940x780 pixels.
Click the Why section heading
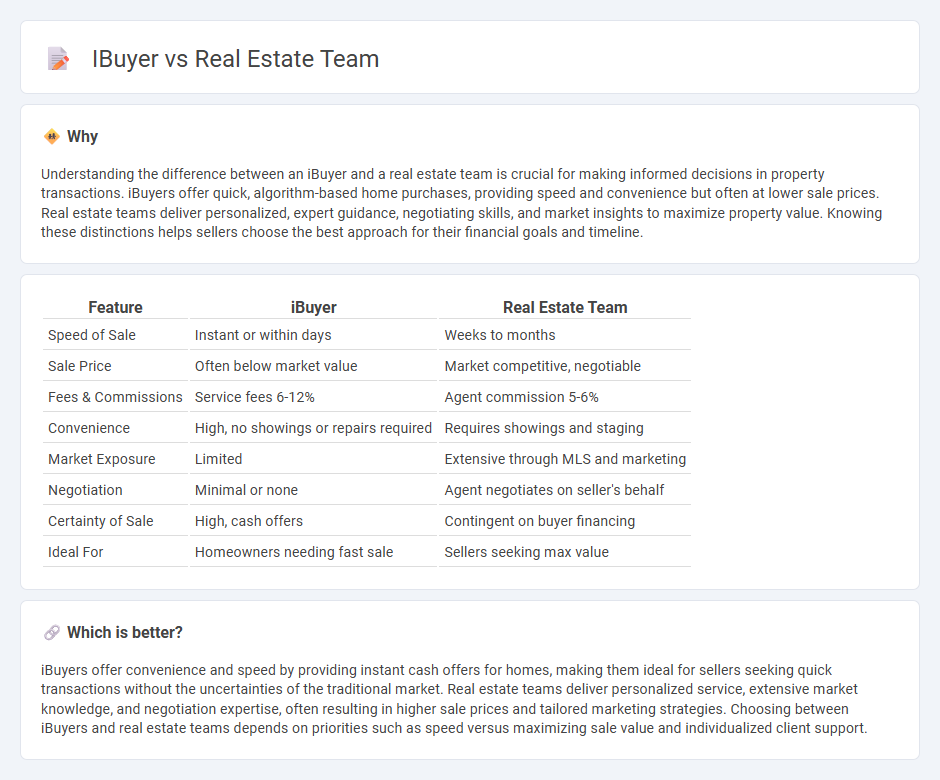tap(82, 137)
